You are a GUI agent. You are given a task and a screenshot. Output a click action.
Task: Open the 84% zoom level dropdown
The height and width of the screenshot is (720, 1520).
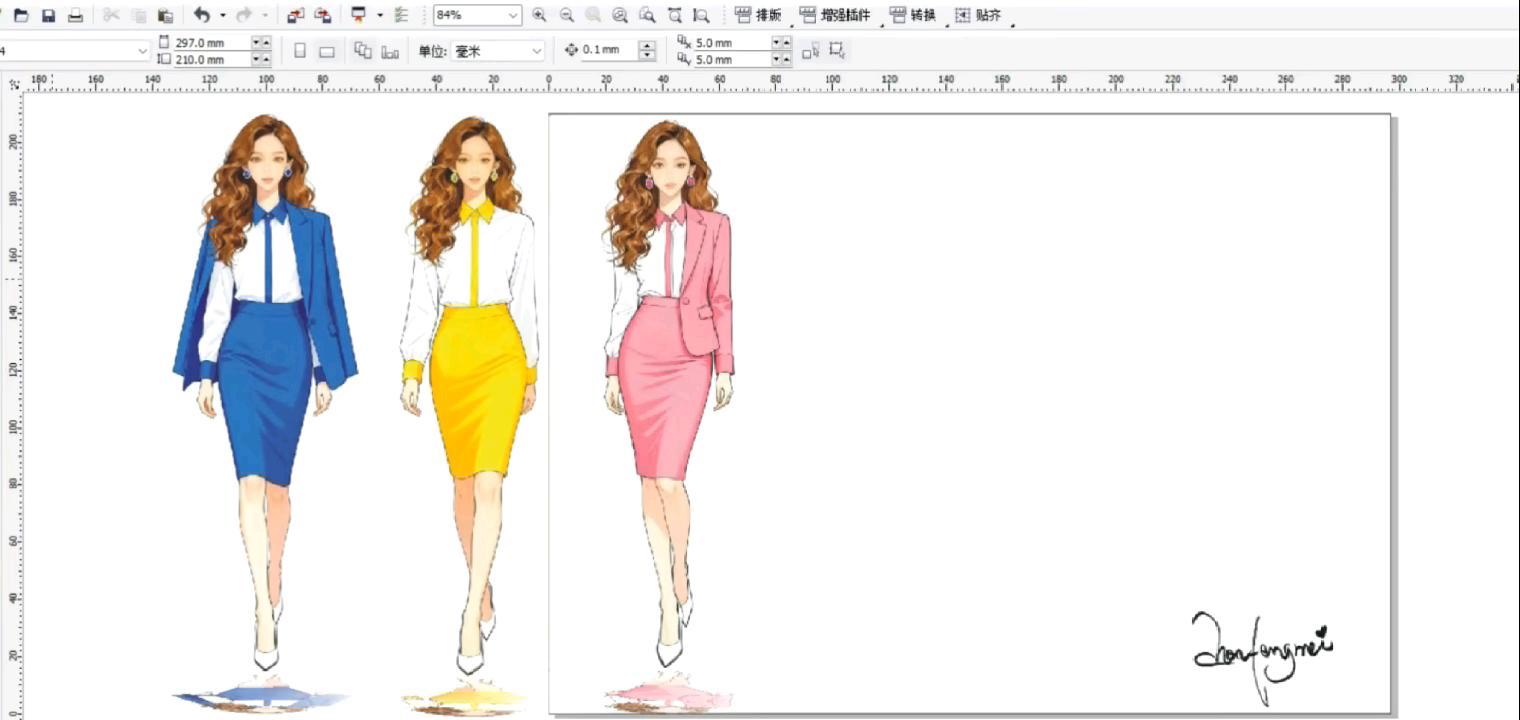click(513, 16)
